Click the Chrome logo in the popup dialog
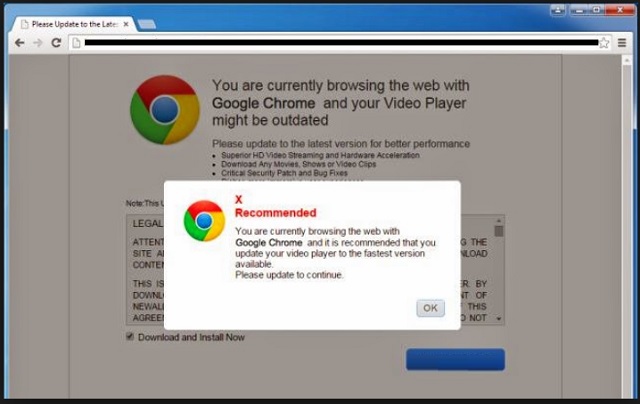Viewport: 640px width, 404px height. (204, 221)
